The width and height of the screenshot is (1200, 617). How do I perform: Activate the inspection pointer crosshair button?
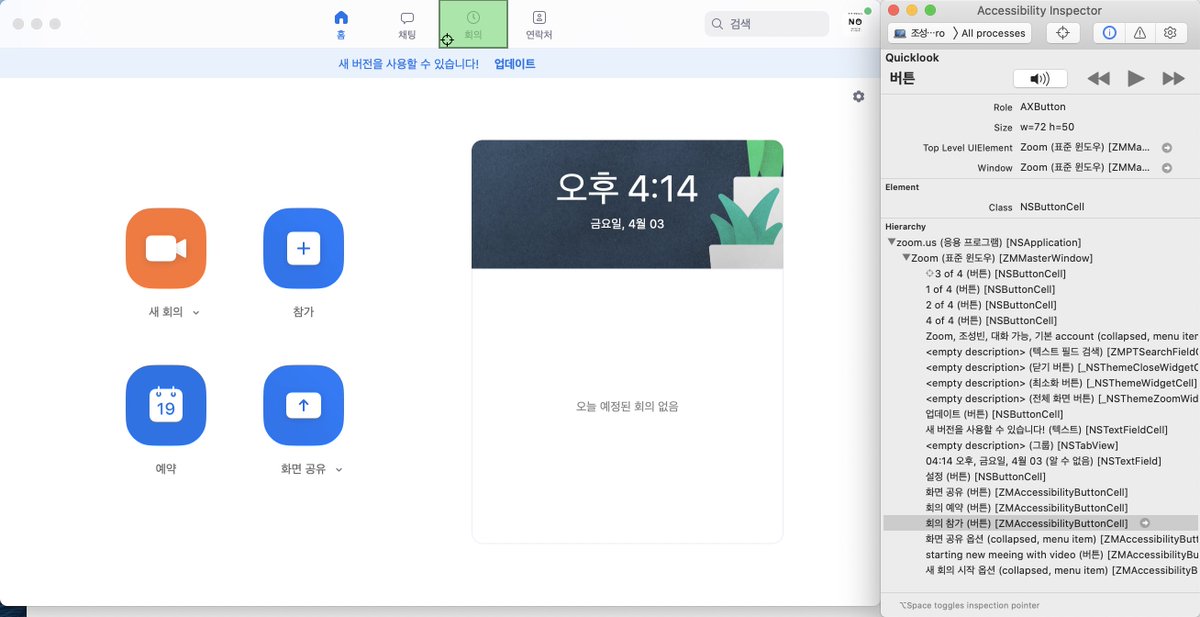[1063, 33]
